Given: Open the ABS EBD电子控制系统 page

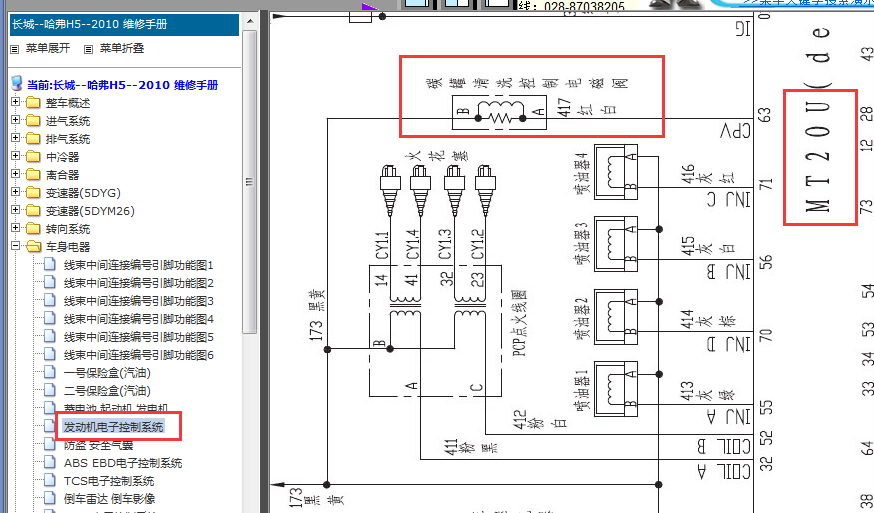Looking at the screenshot, I should 123,463.
